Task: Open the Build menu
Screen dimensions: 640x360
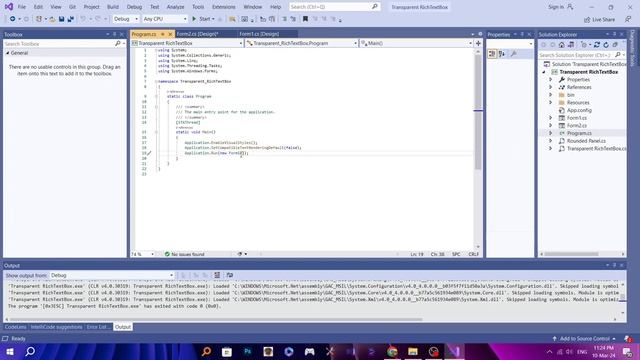Action: pos(113,7)
